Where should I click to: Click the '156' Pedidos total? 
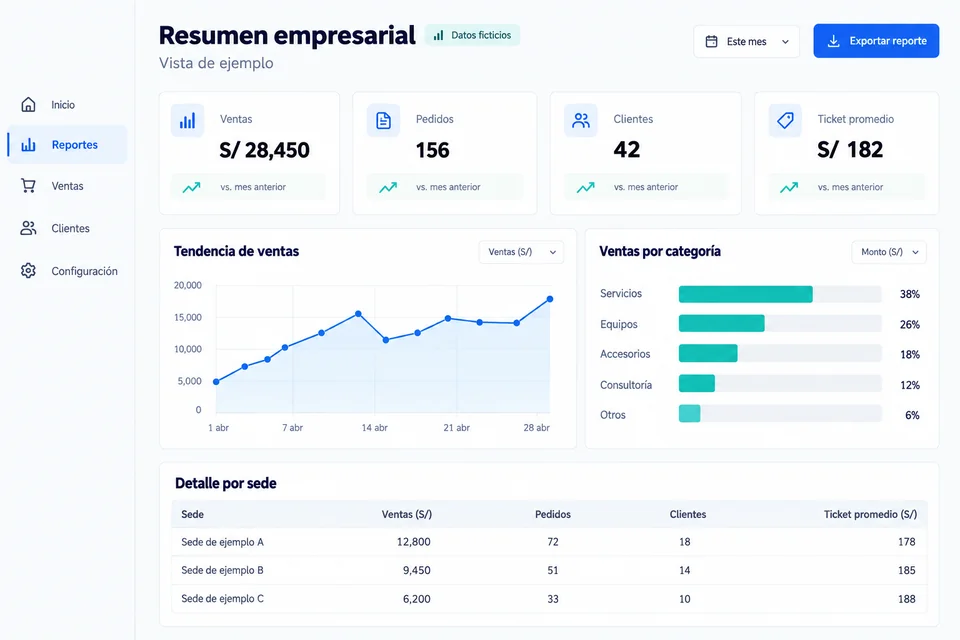432,150
